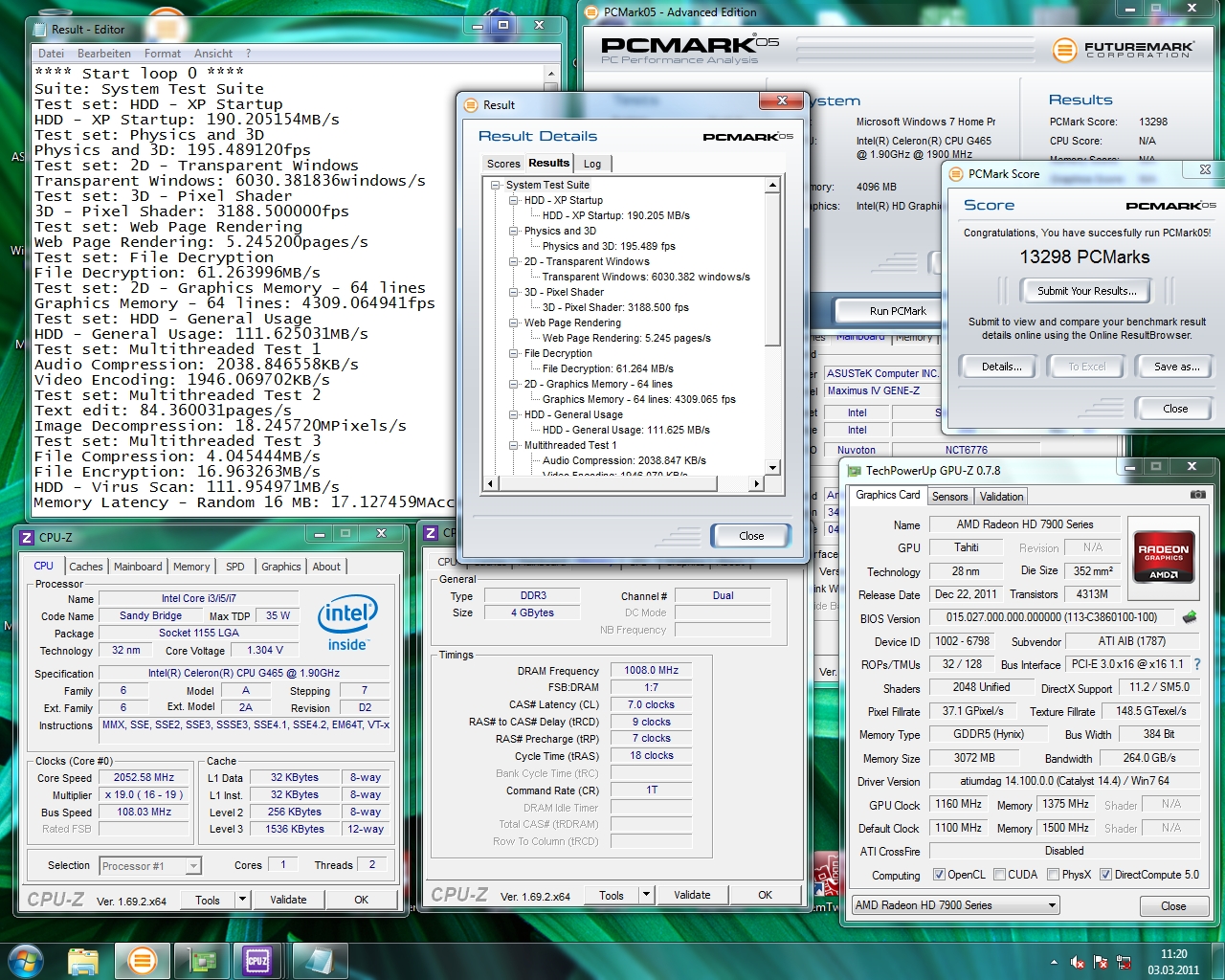The height and width of the screenshot is (980, 1225).
Task: Open the Mainboard tab in CPU-Z
Action: pos(138,567)
